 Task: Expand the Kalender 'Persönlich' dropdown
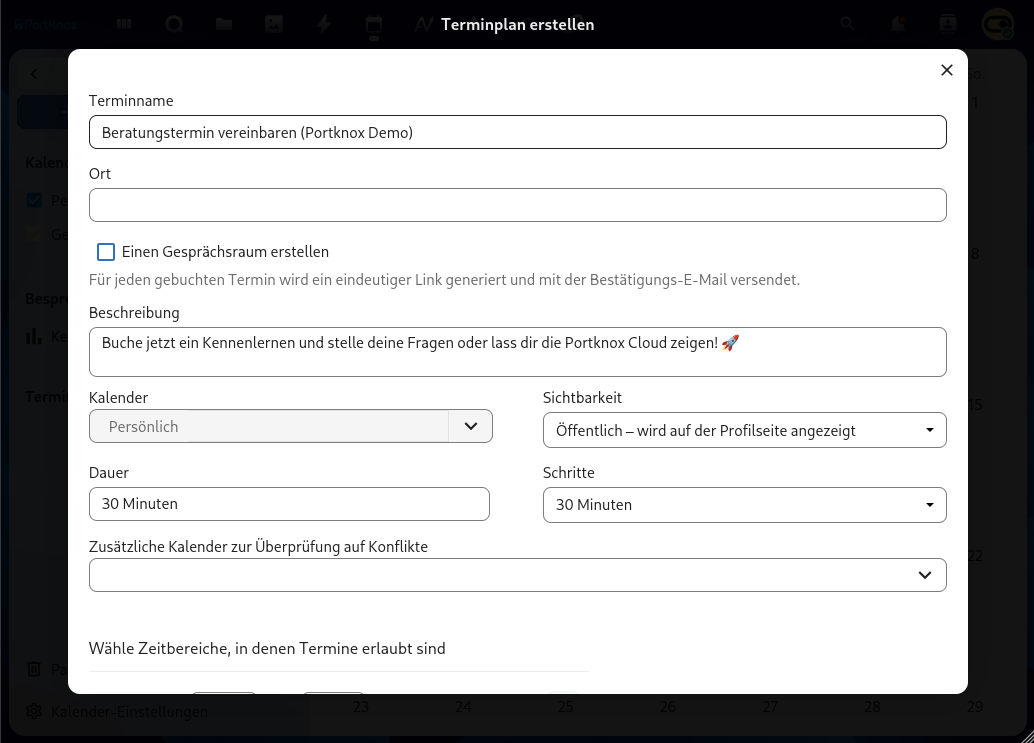click(471, 426)
